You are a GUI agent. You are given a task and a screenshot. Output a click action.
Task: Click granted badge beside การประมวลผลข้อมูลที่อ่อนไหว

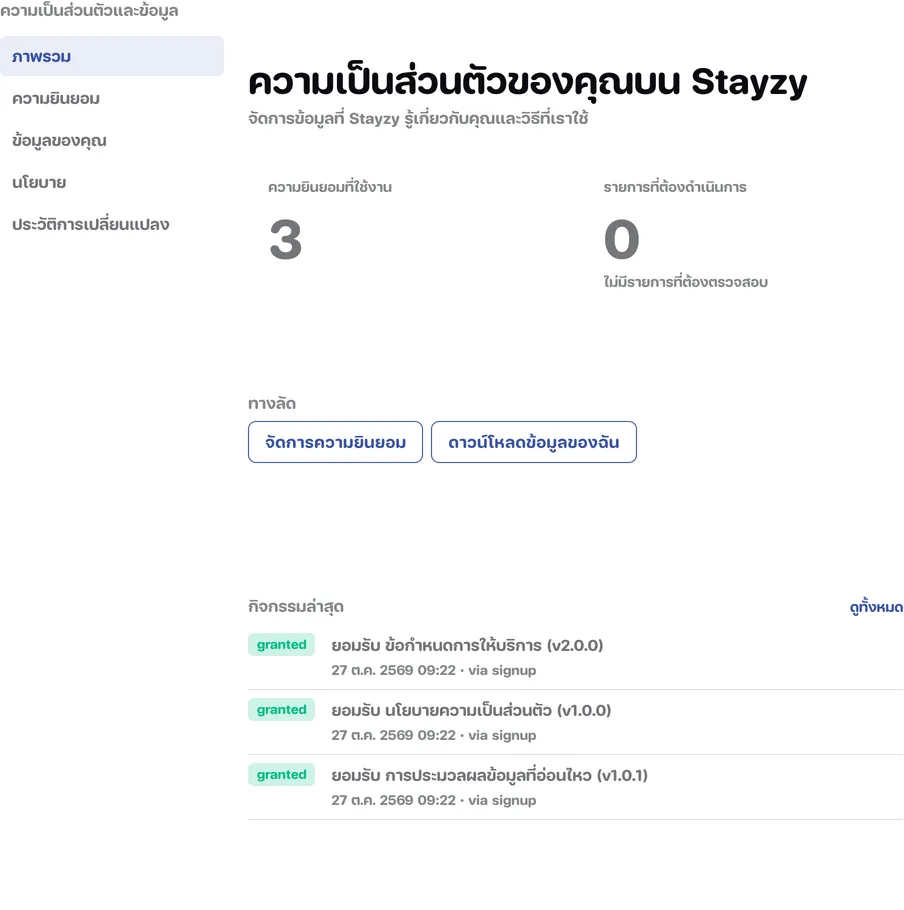[x=281, y=775]
